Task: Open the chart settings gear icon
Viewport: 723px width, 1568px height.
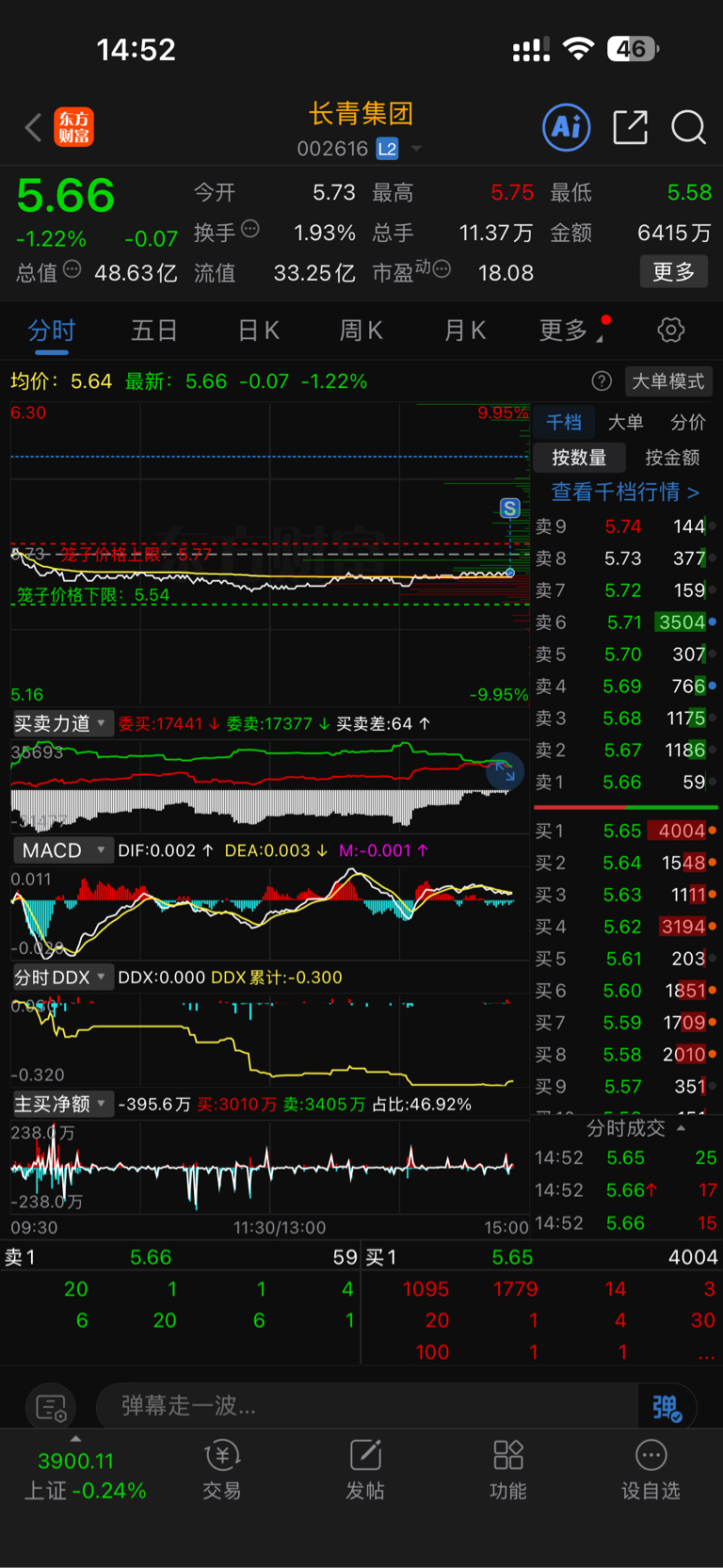Action: pos(670,330)
